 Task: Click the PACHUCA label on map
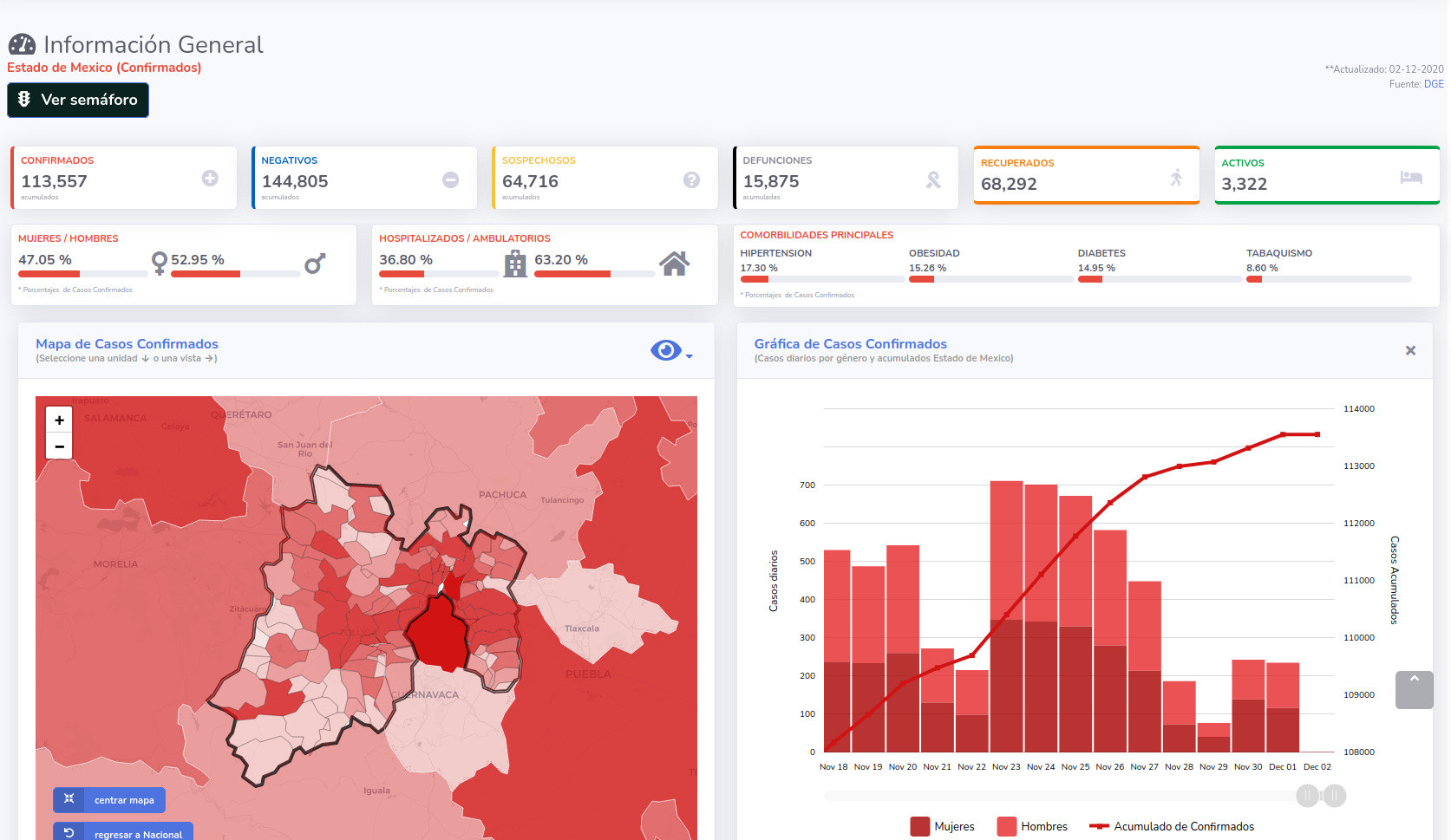click(502, 494)
